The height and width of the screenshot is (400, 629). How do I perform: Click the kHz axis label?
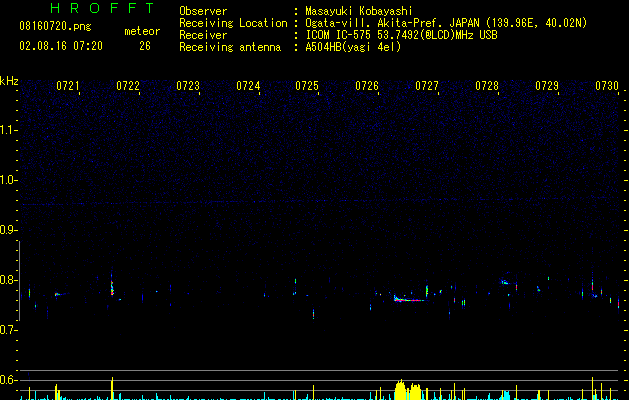[x=9, y=81]
